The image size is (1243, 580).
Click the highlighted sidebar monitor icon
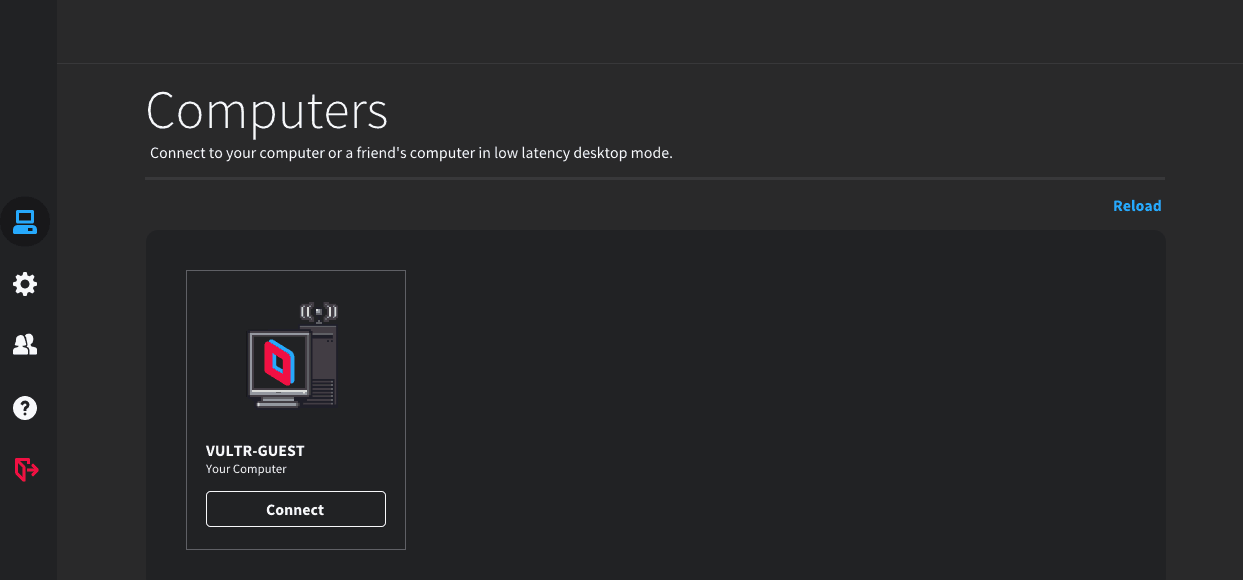coord(25,222)
